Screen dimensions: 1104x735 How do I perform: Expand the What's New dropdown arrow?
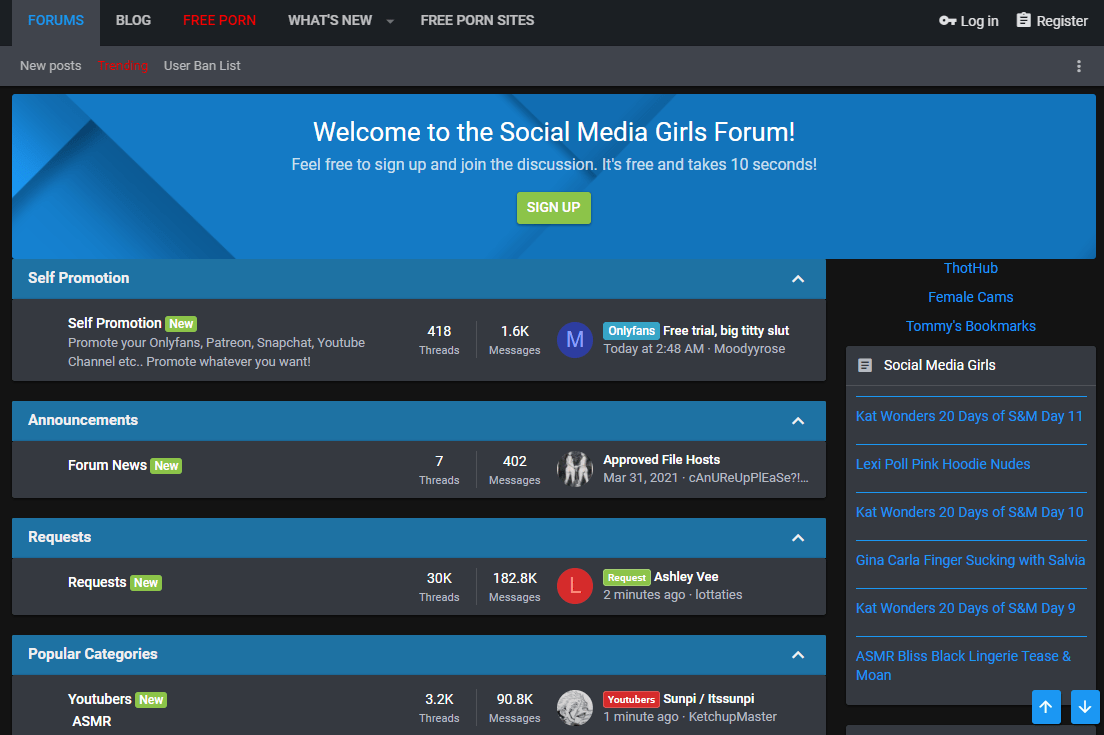390,21
